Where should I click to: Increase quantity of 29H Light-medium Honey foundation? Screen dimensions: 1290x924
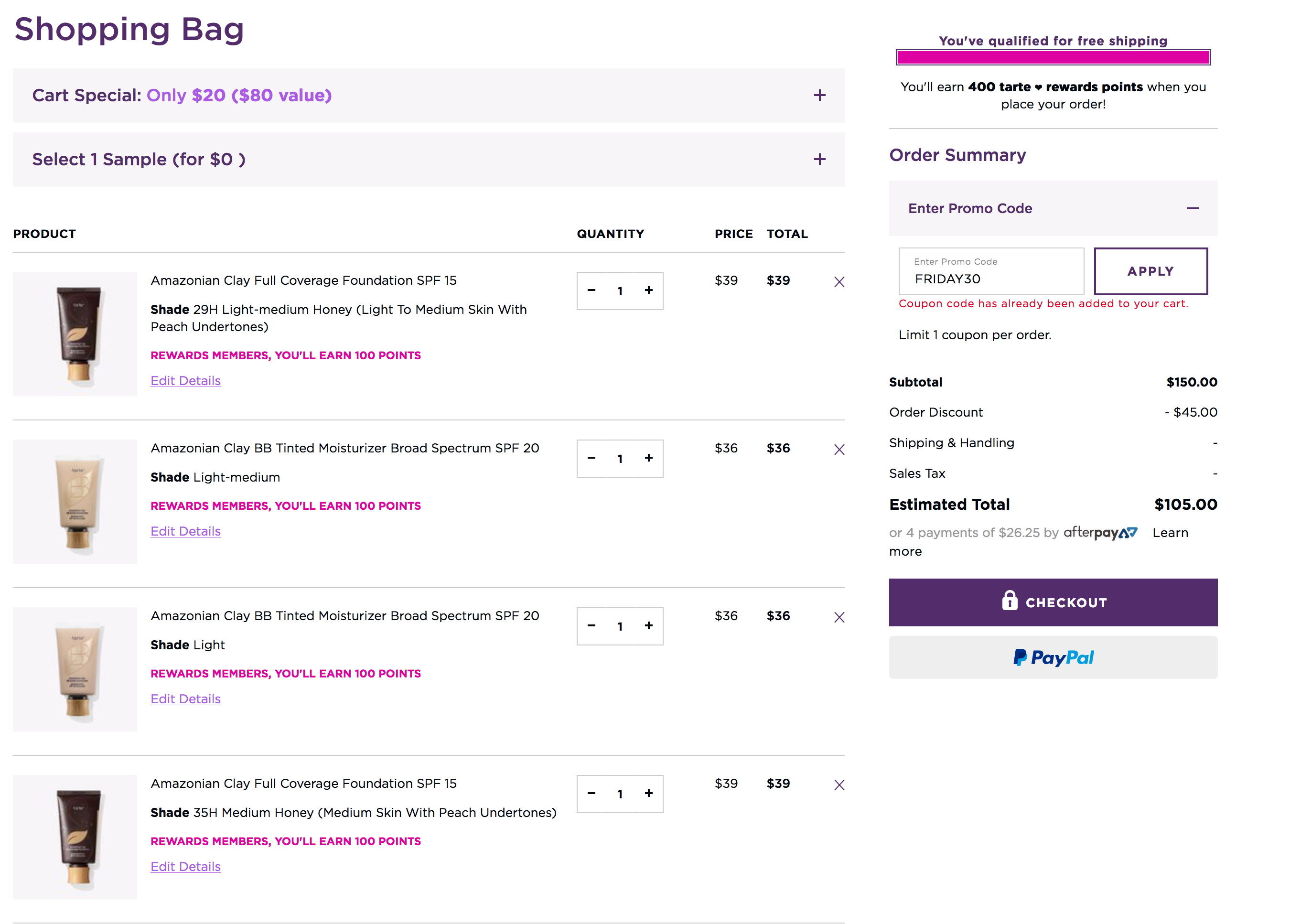(x=648, y=290)
